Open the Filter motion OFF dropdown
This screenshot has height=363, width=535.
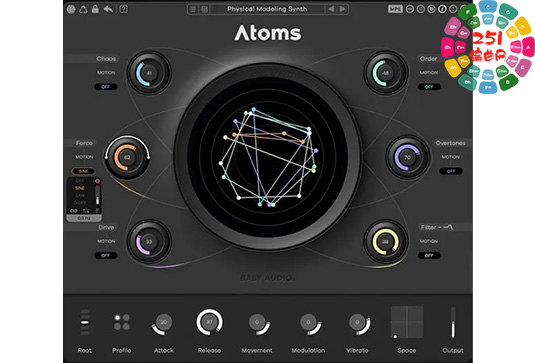pos(429,255)
